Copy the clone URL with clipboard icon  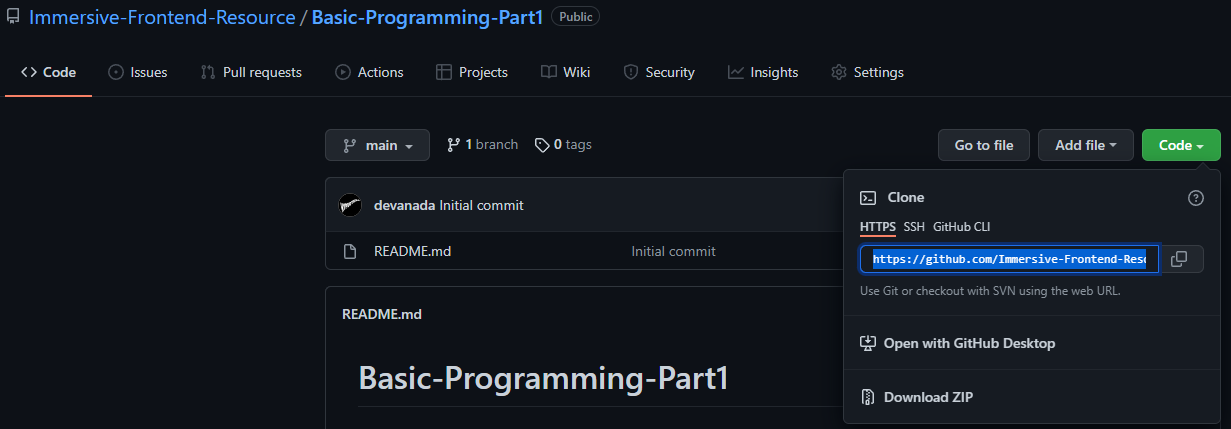tap(1179, 259)
